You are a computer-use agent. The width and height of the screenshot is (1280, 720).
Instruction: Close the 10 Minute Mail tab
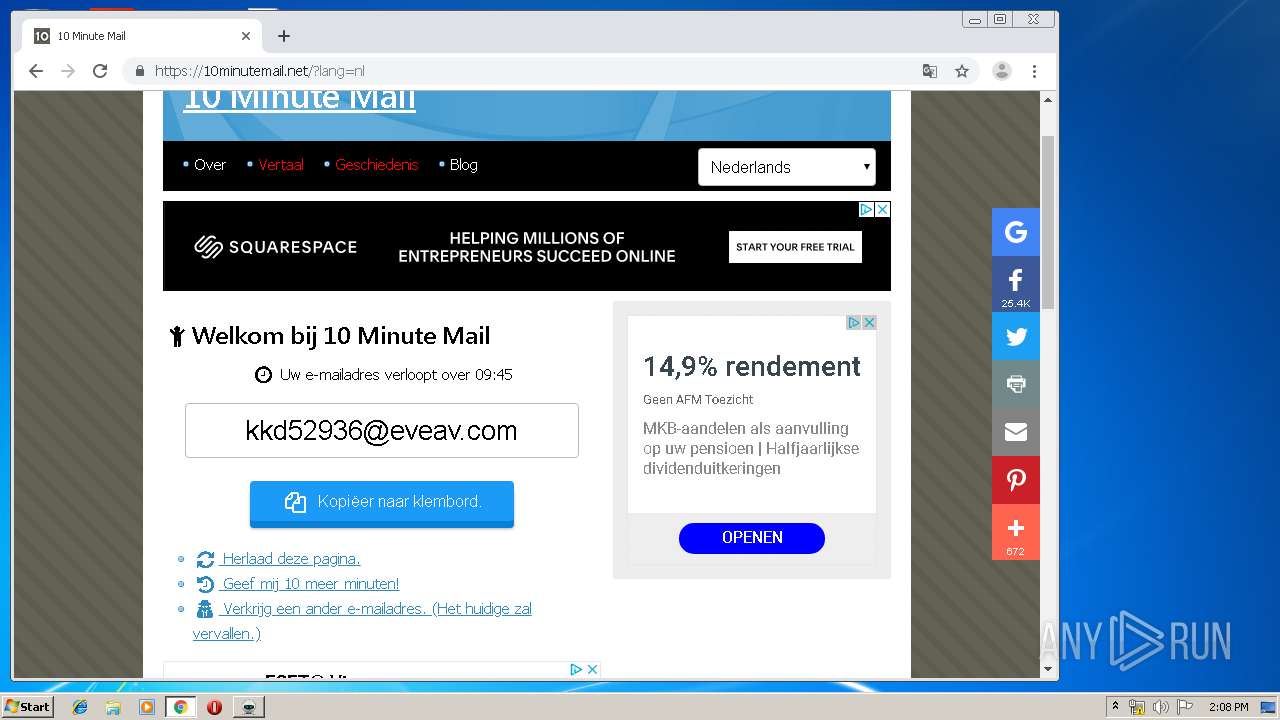[x=246, y=36]
